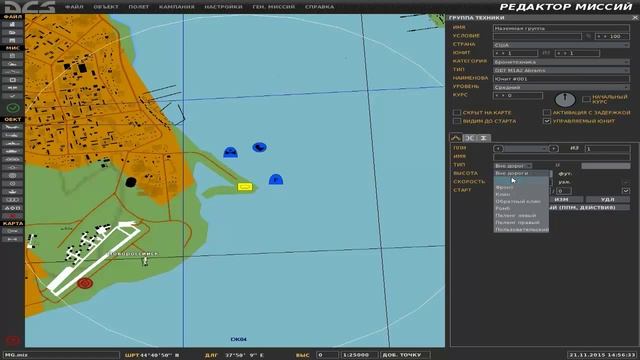Click the open mission folder icon in sidebar

coord(13,32)
